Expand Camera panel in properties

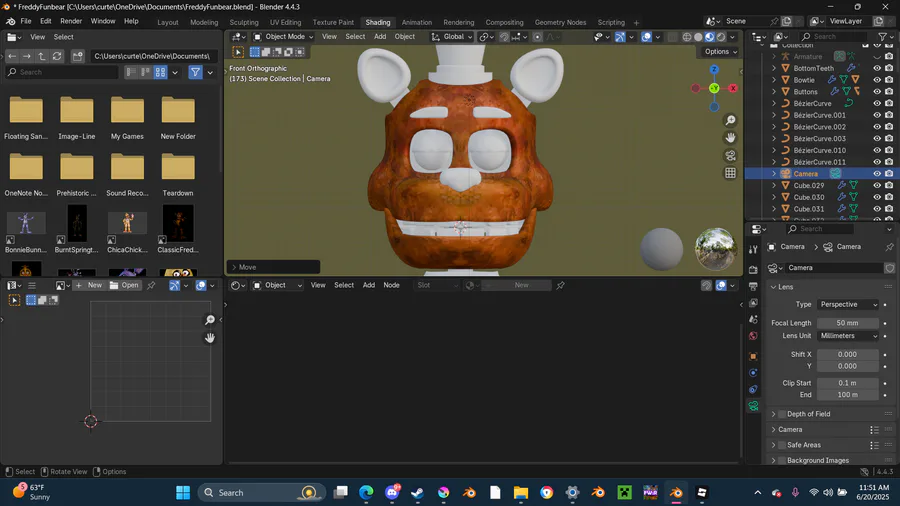point(774,429)
